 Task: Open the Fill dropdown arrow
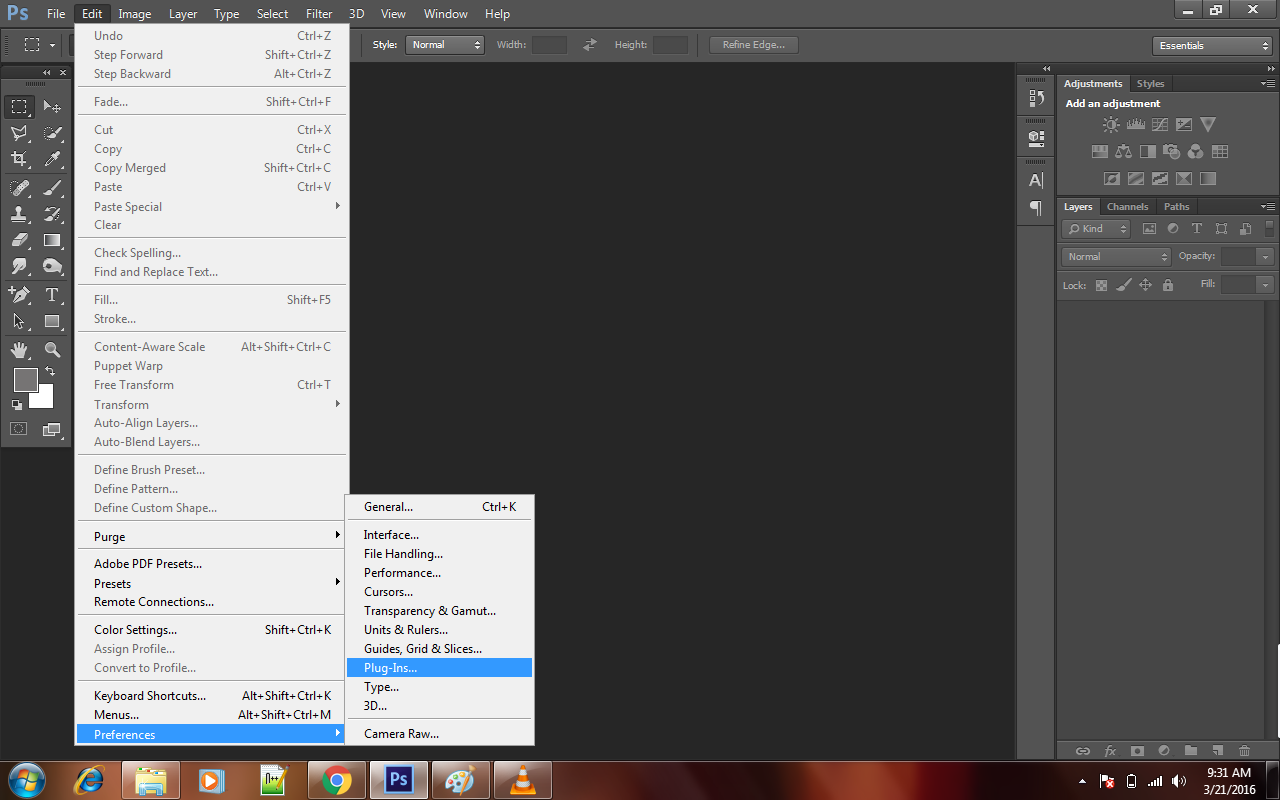1266,285
